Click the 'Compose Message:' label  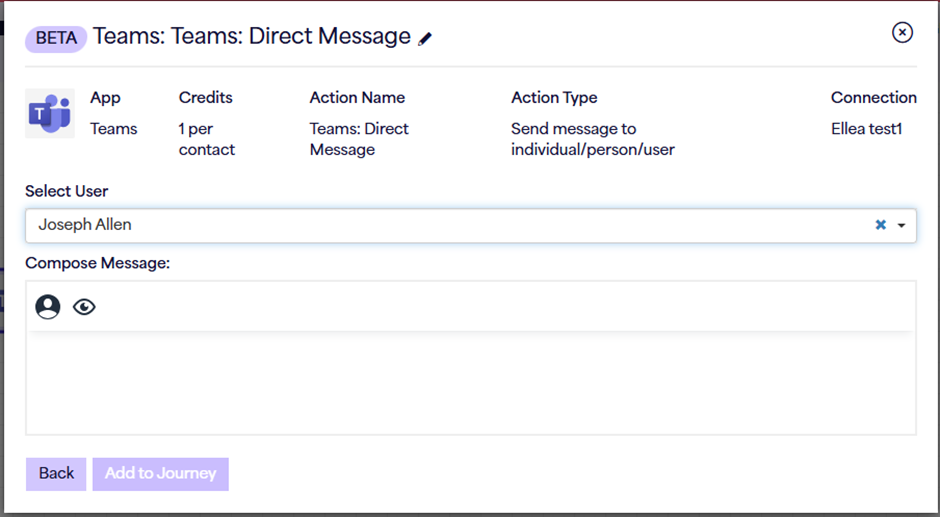click(98, 263)
